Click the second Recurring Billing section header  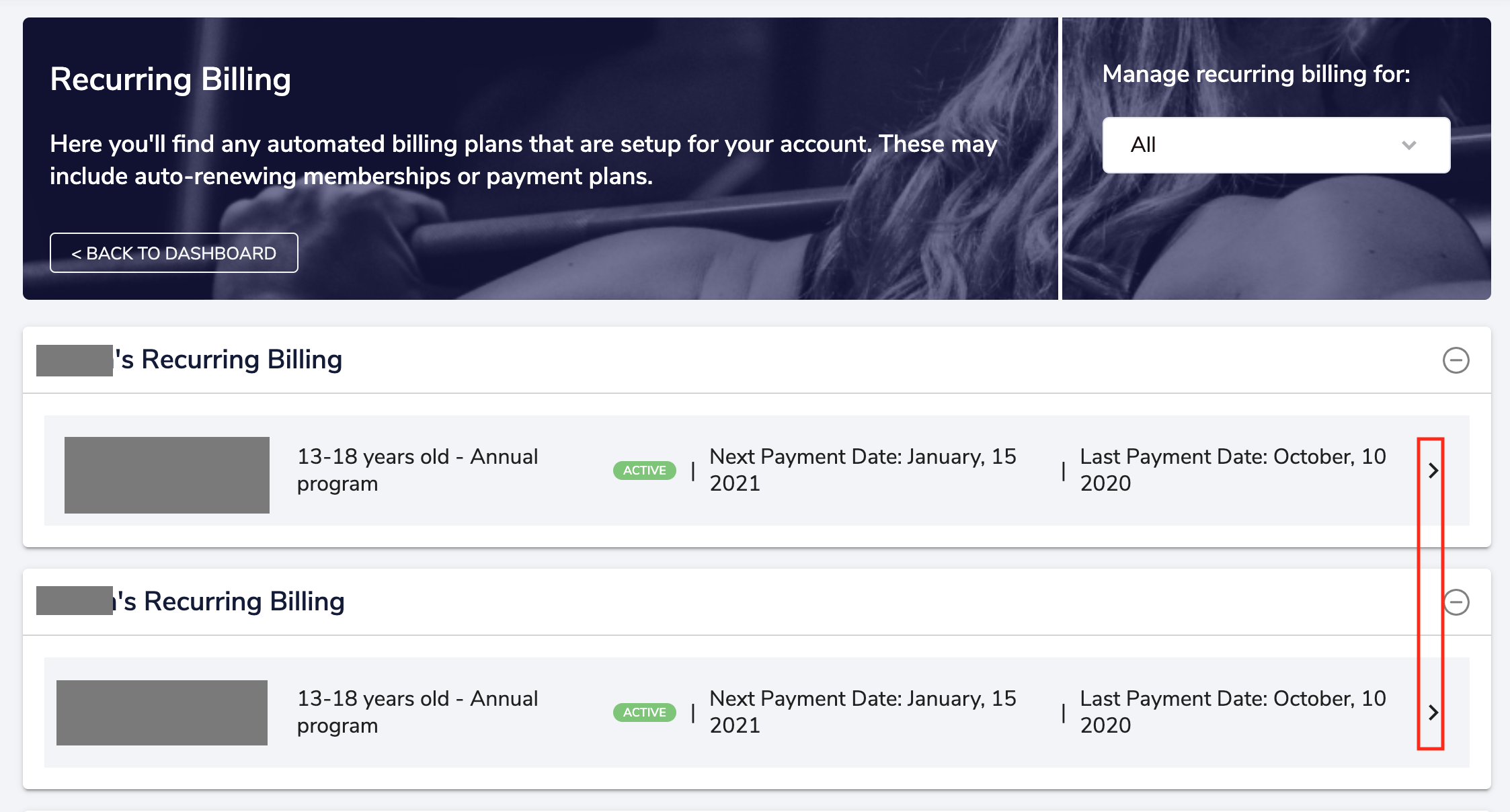click(231, 602)
